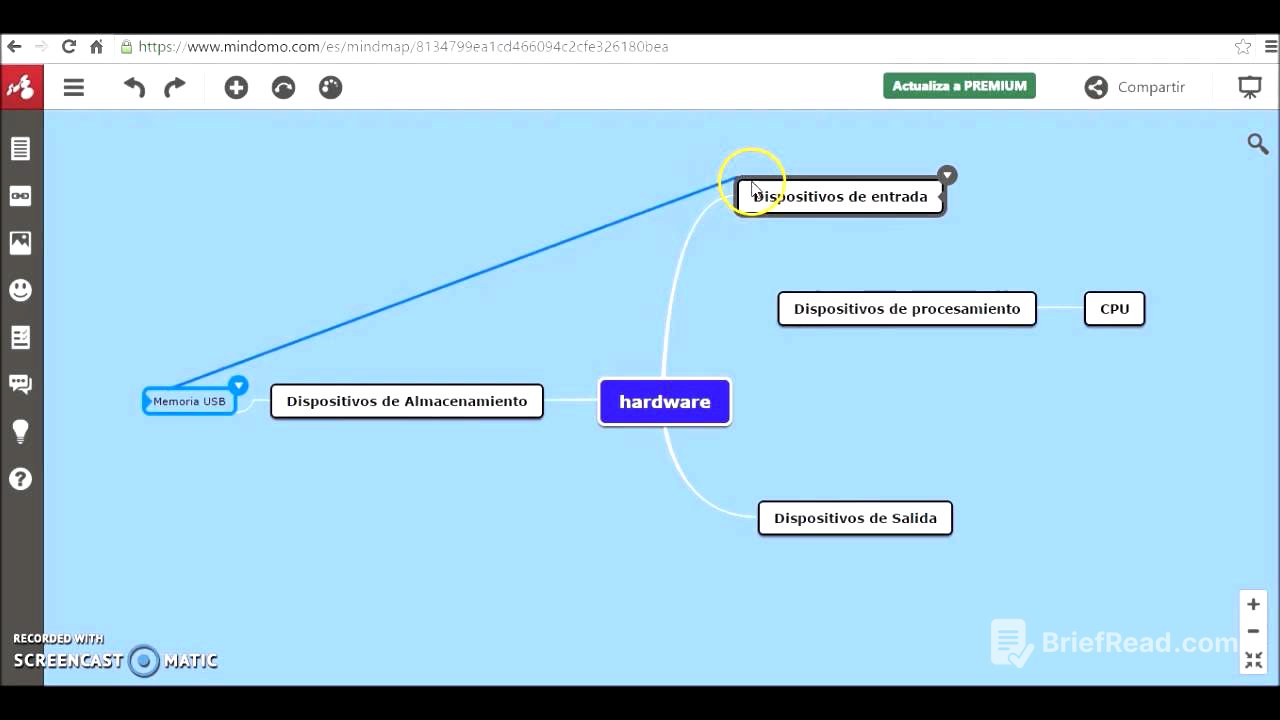This screenshot has height=720, width=1280.
Task: Start presentation mode from the top bar
Action: (1250, 87)
